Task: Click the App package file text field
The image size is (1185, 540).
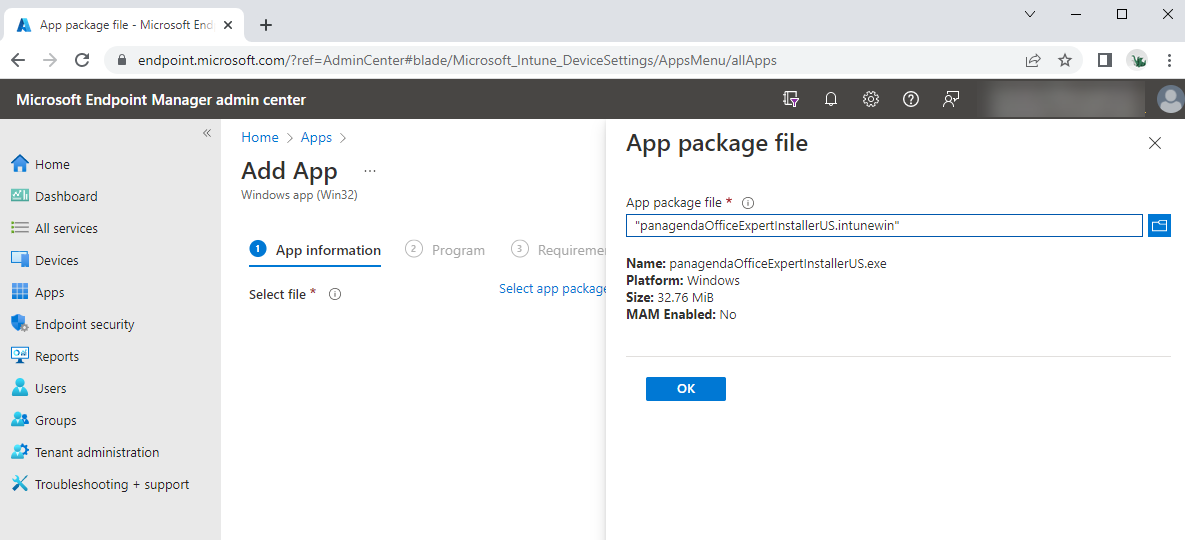Action: click(x=884, y=226)
